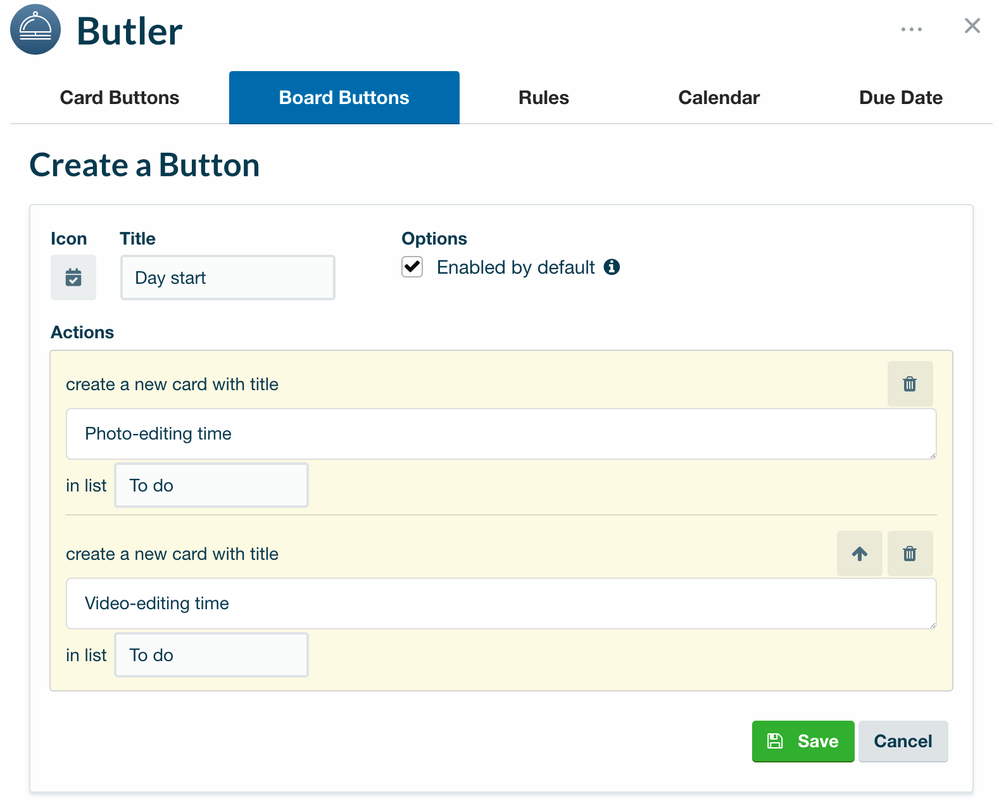Cancel button creation
Screen dimensions: 999x812
point(903,741)
